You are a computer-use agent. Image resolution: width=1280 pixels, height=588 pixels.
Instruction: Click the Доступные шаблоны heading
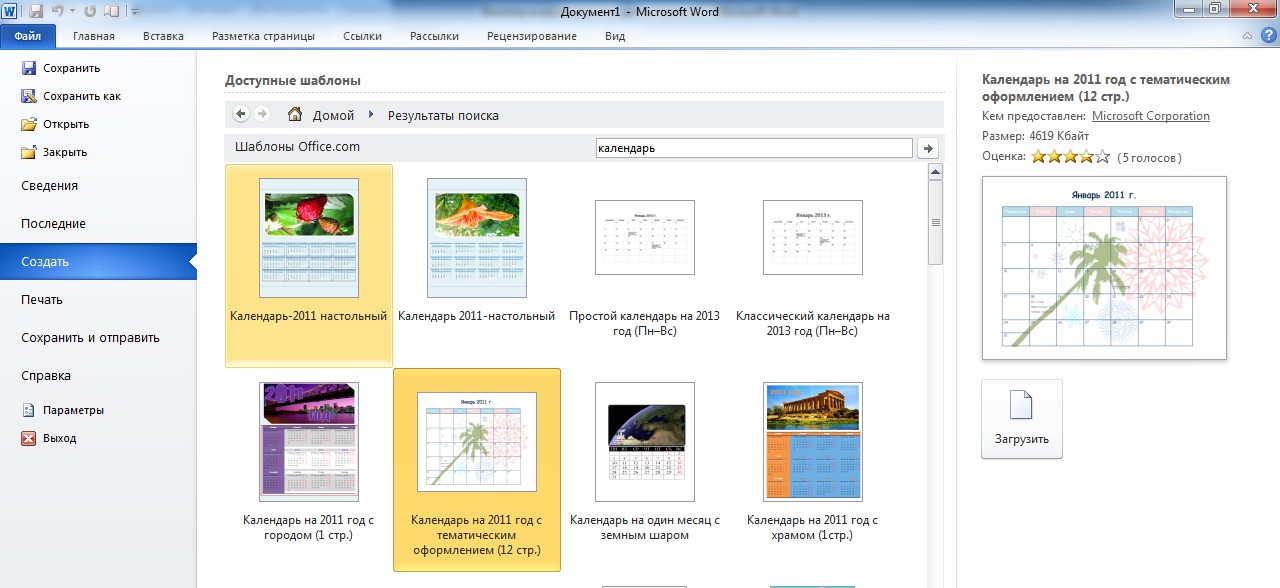[x=293, y=80]
